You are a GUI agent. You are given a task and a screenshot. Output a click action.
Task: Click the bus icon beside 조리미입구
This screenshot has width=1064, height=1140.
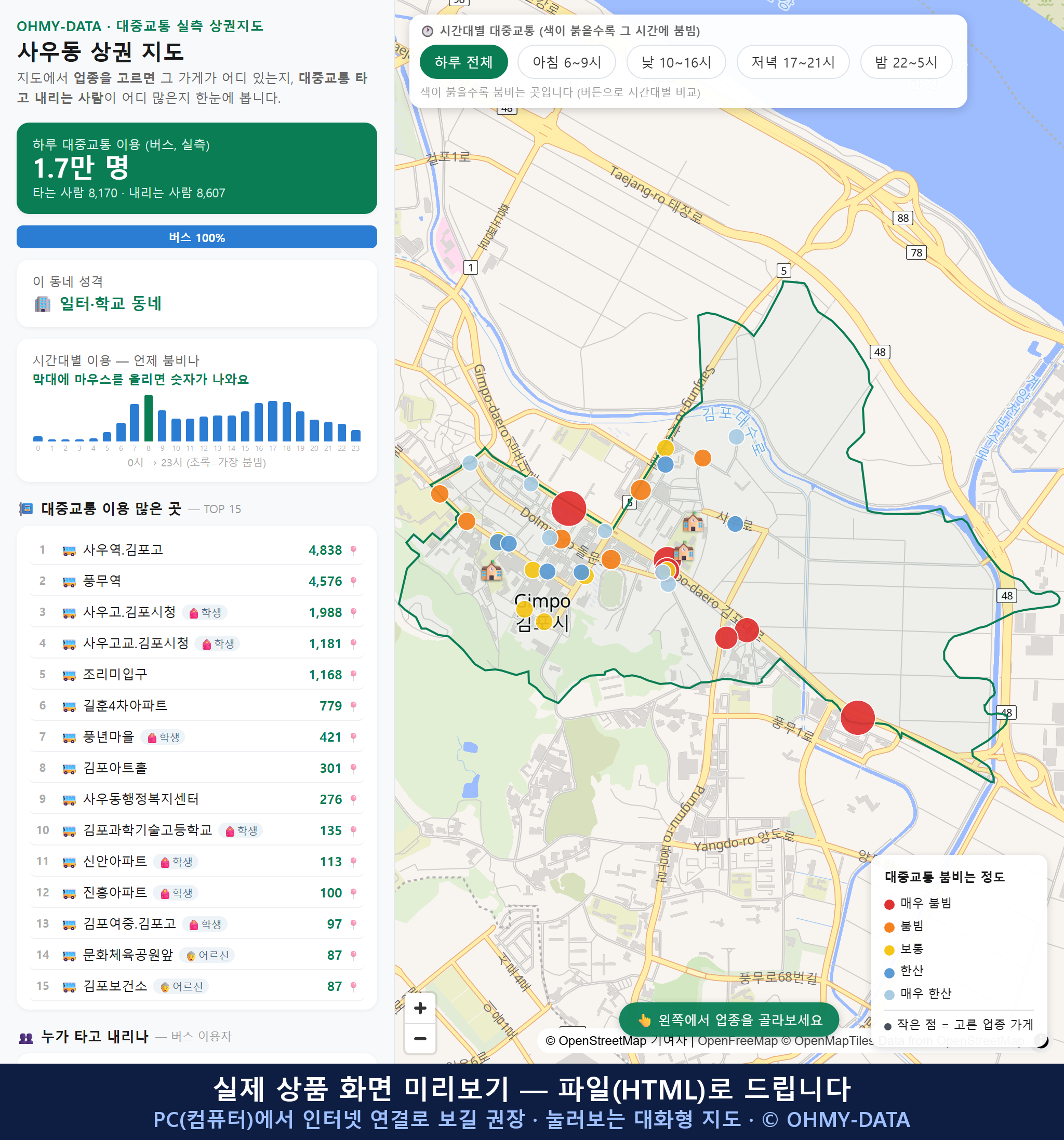pos(69,676)
